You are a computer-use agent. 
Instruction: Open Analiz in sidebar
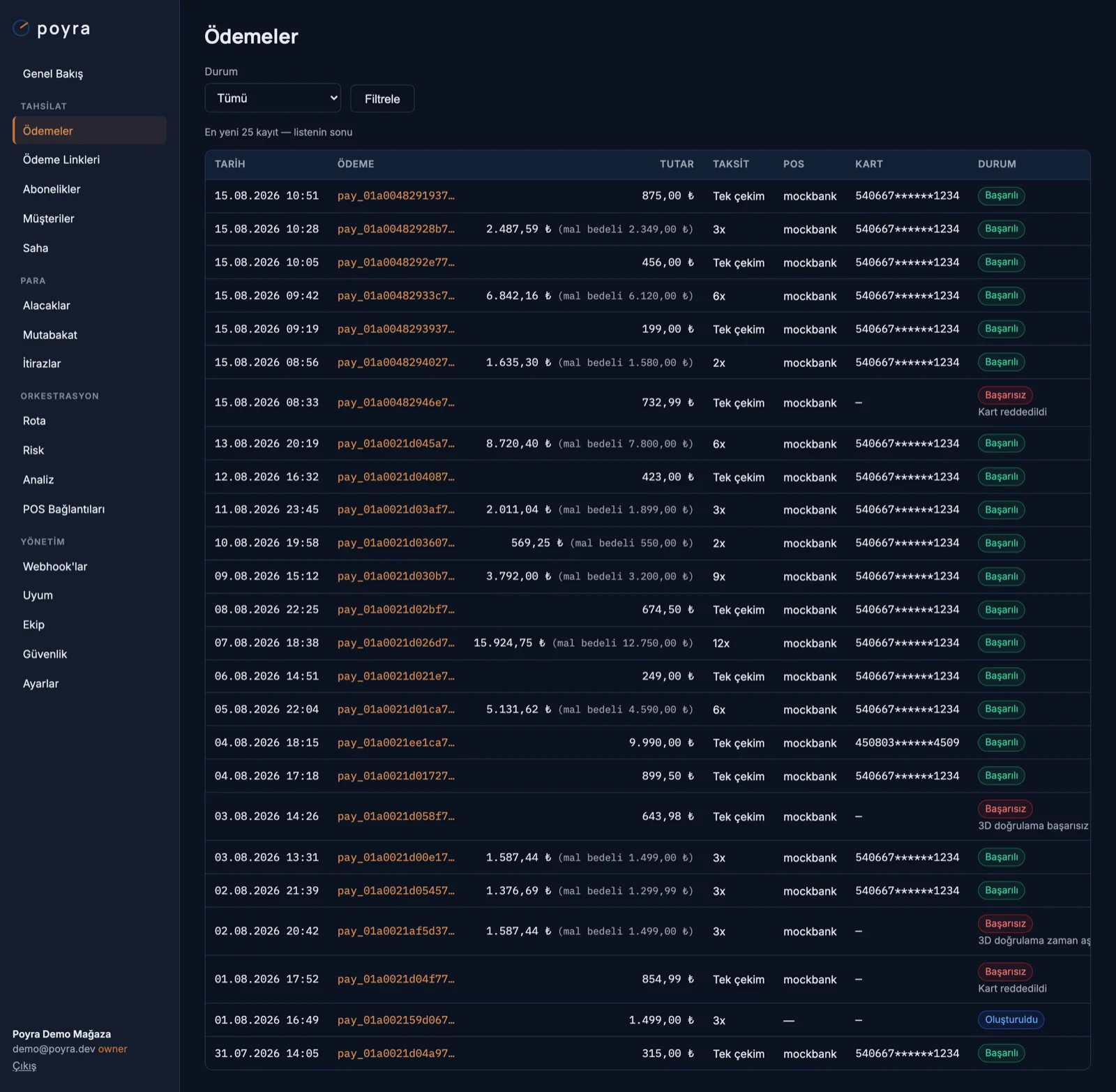click(38, 480)
